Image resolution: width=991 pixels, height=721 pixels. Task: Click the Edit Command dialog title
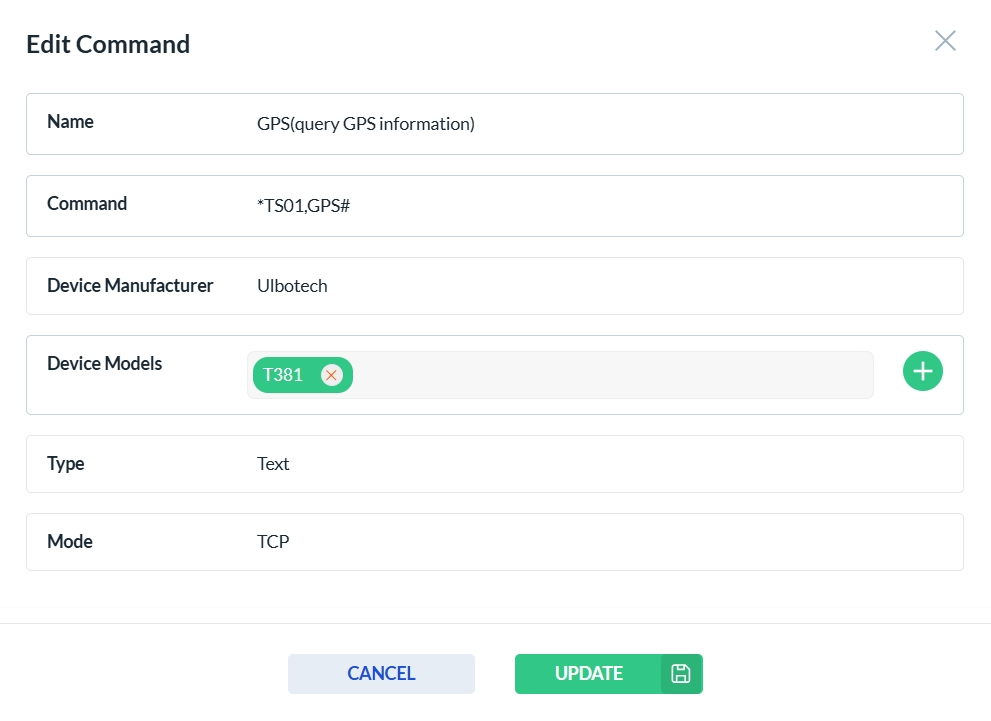tap(108, 44)
